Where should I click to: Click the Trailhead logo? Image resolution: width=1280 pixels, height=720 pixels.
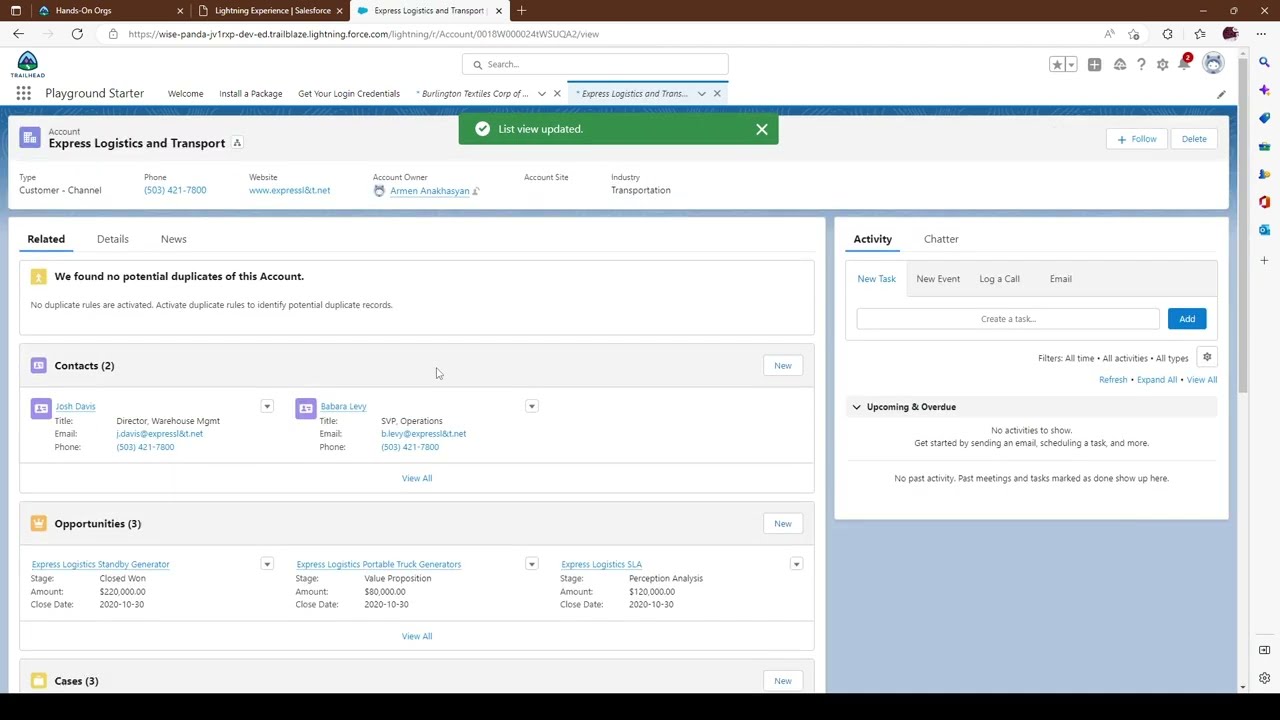tap(27, 65)
